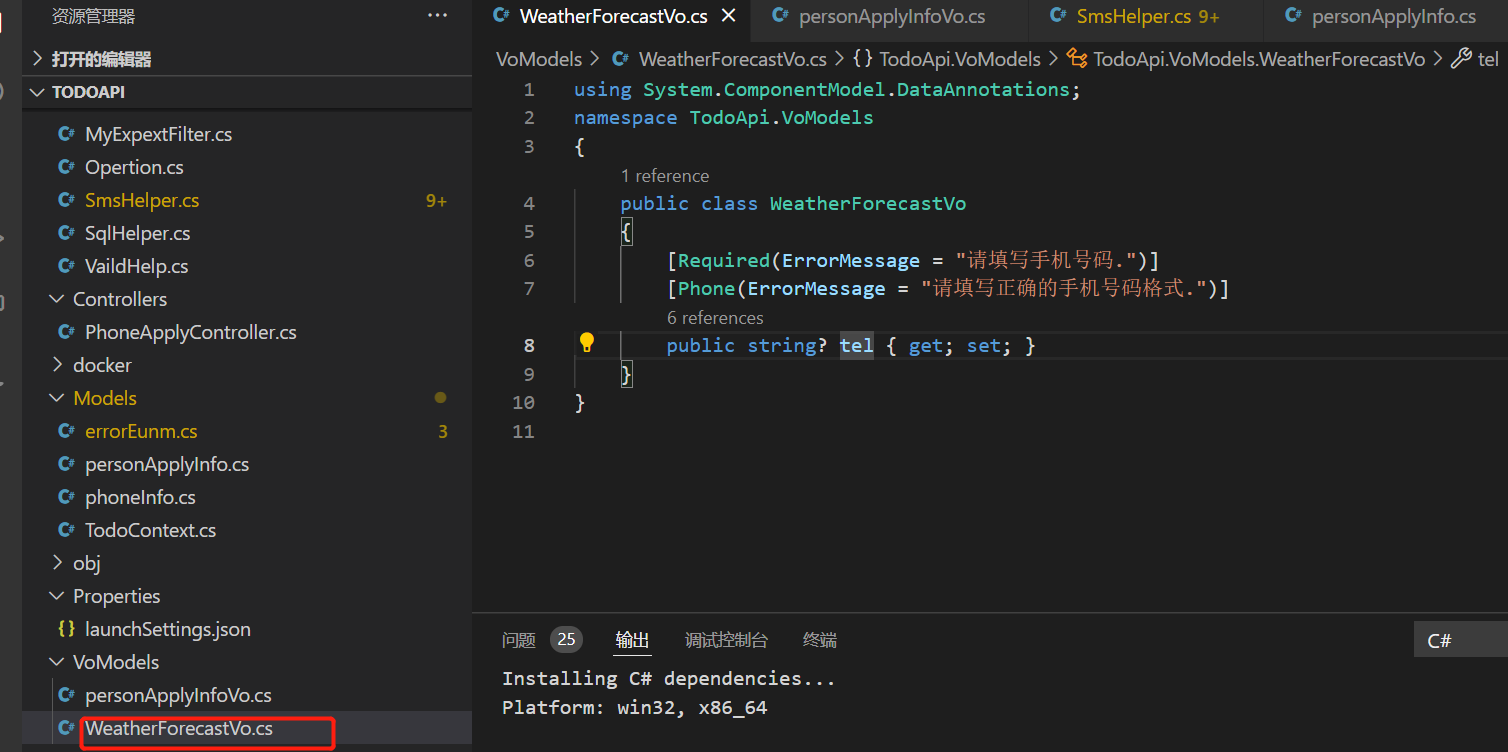
Task: Click the namespace braces icon in breadcrumb
Action: pos(863,59)
